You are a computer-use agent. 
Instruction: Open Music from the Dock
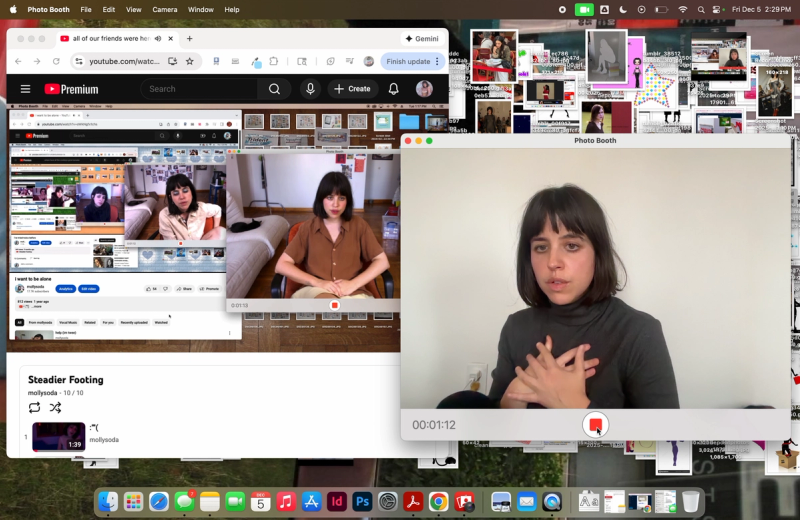286,502
